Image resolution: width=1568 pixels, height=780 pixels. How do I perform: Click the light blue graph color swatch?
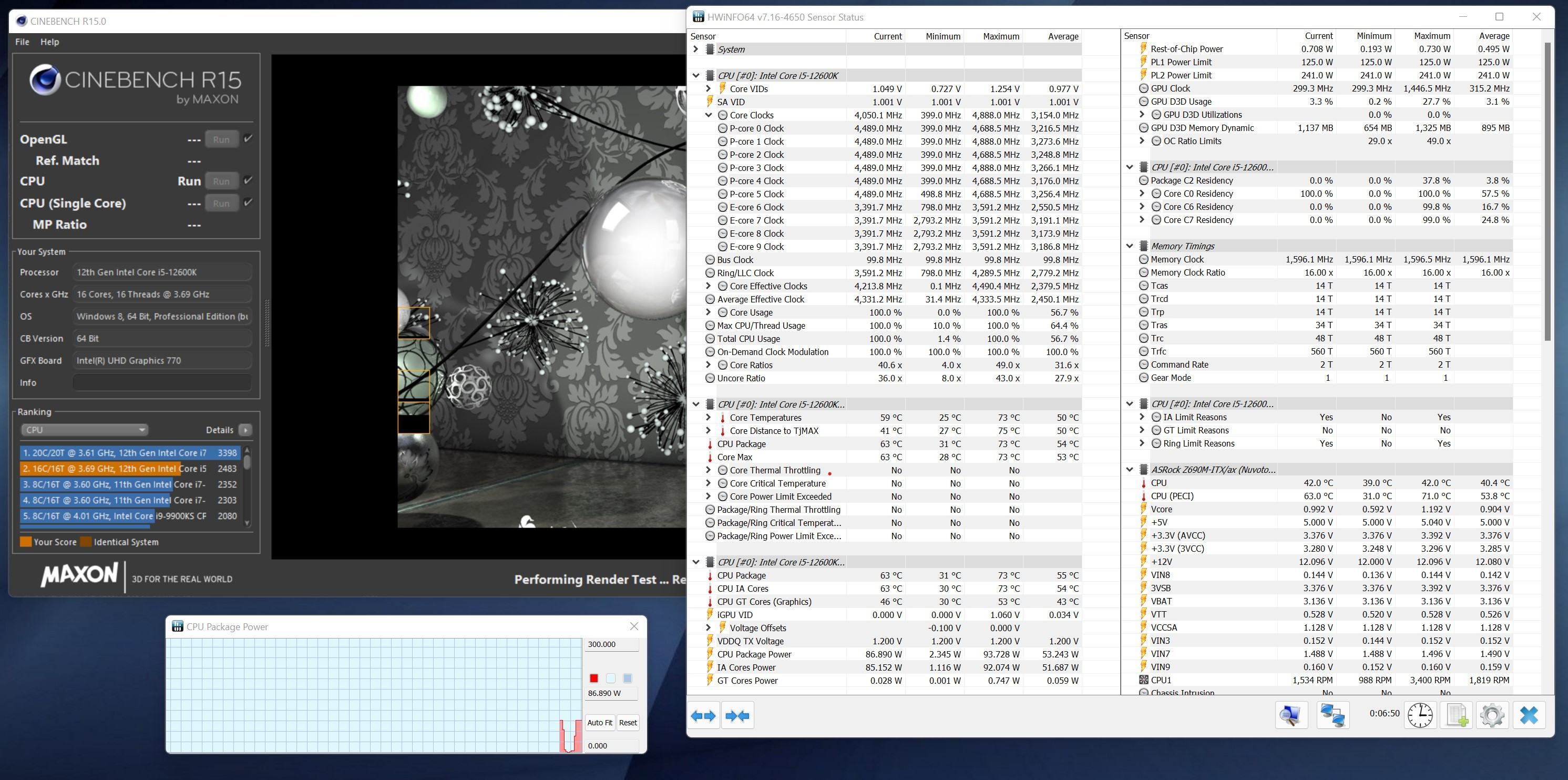click(x=628, y=678)
